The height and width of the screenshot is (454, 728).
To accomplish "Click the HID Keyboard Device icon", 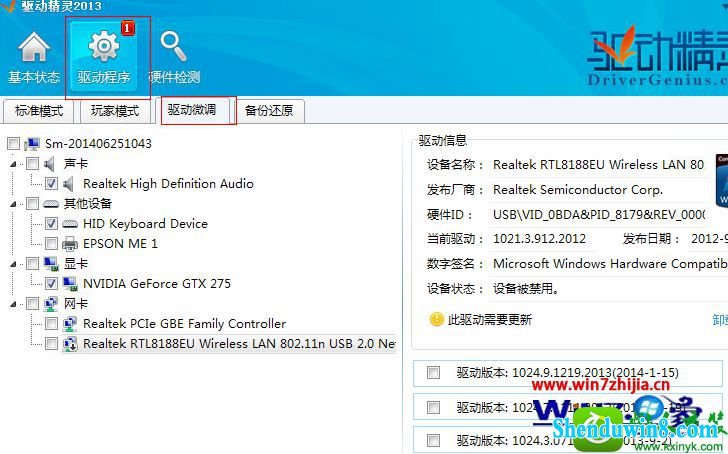I will (x=70, y=224).
